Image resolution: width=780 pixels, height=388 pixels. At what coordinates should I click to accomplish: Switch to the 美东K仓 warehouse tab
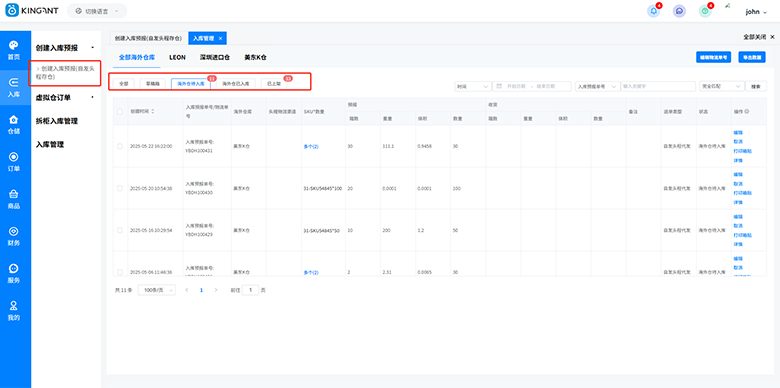pos(255,57)
